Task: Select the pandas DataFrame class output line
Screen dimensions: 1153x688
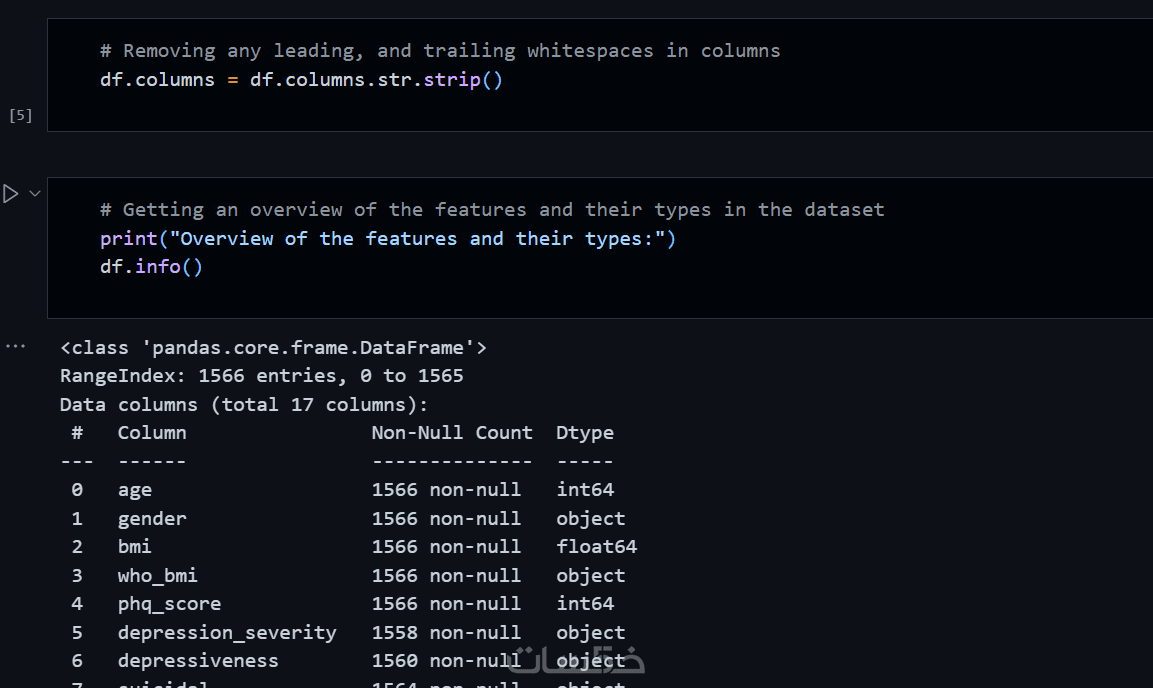Action: pos(273,348)
